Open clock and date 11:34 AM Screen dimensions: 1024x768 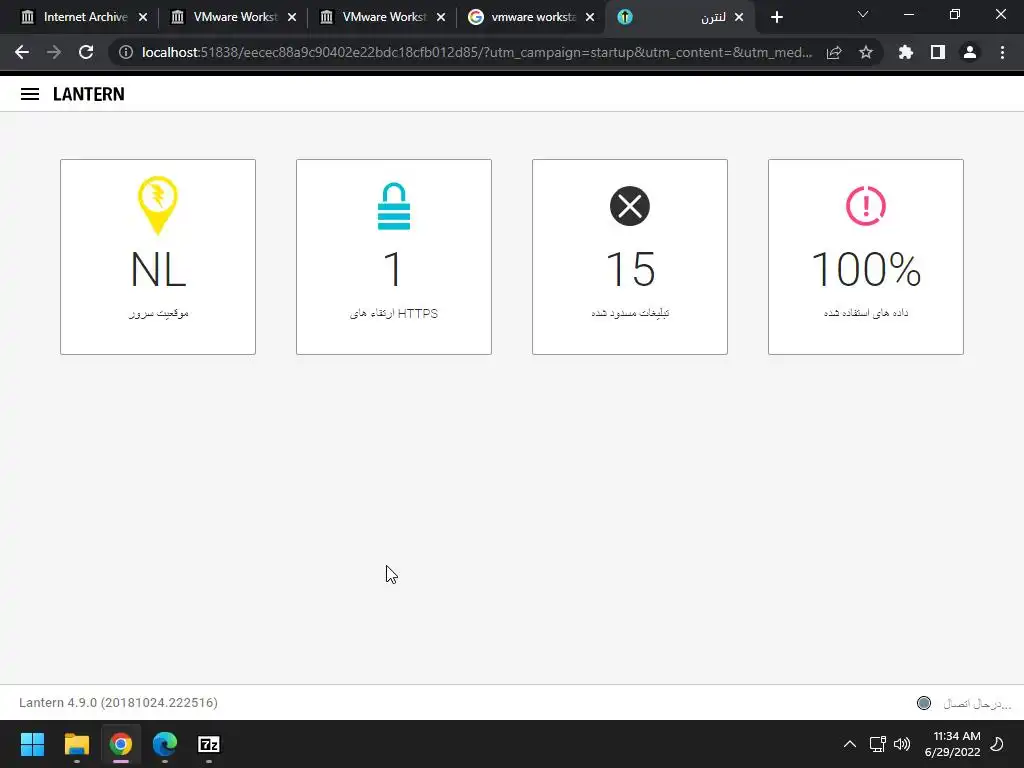pyautogui.click(x=953, y=744)
